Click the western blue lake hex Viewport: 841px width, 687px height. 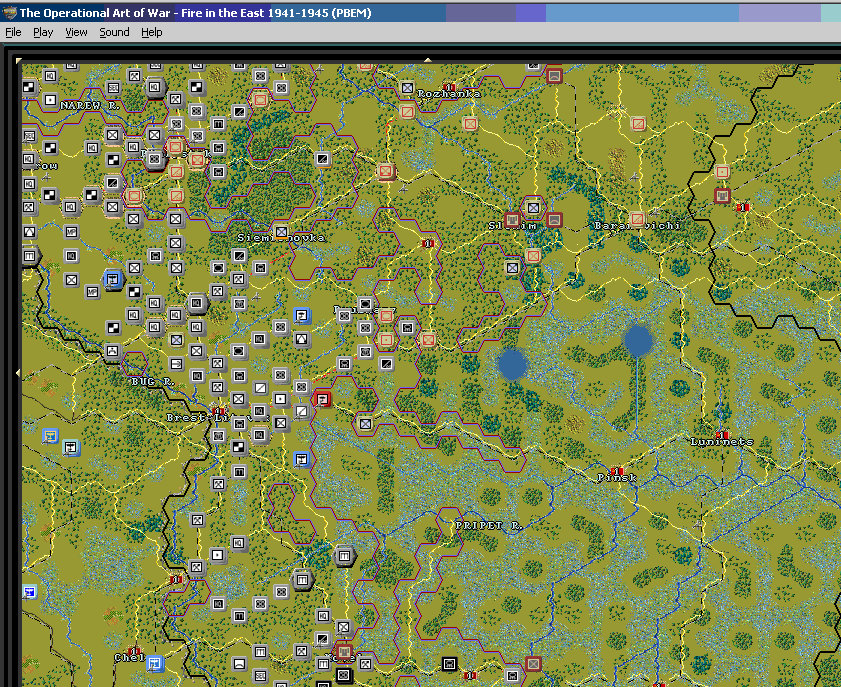click(512, 364)
